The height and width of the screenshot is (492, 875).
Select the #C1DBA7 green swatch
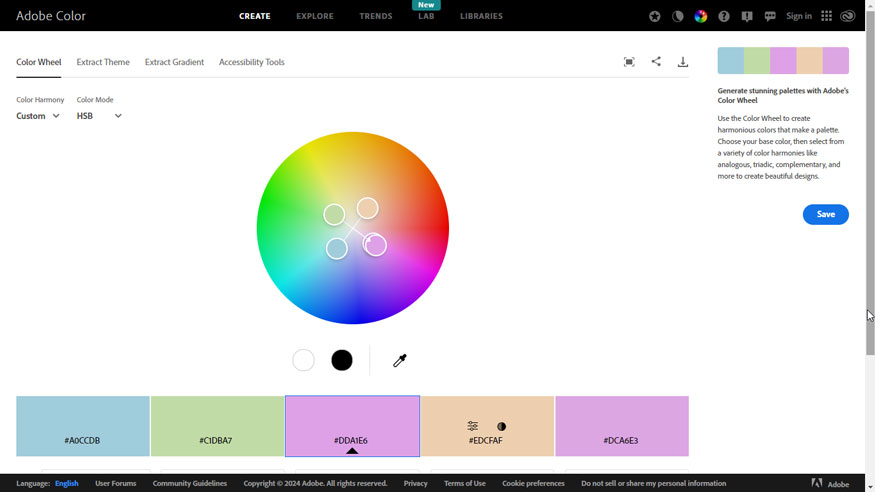(x=217, y=426)
